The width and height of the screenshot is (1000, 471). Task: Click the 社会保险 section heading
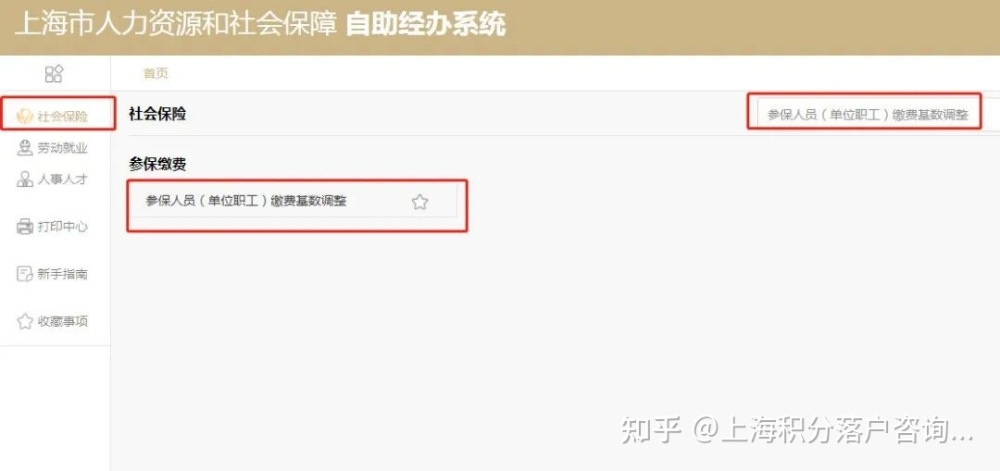(157, 114)
